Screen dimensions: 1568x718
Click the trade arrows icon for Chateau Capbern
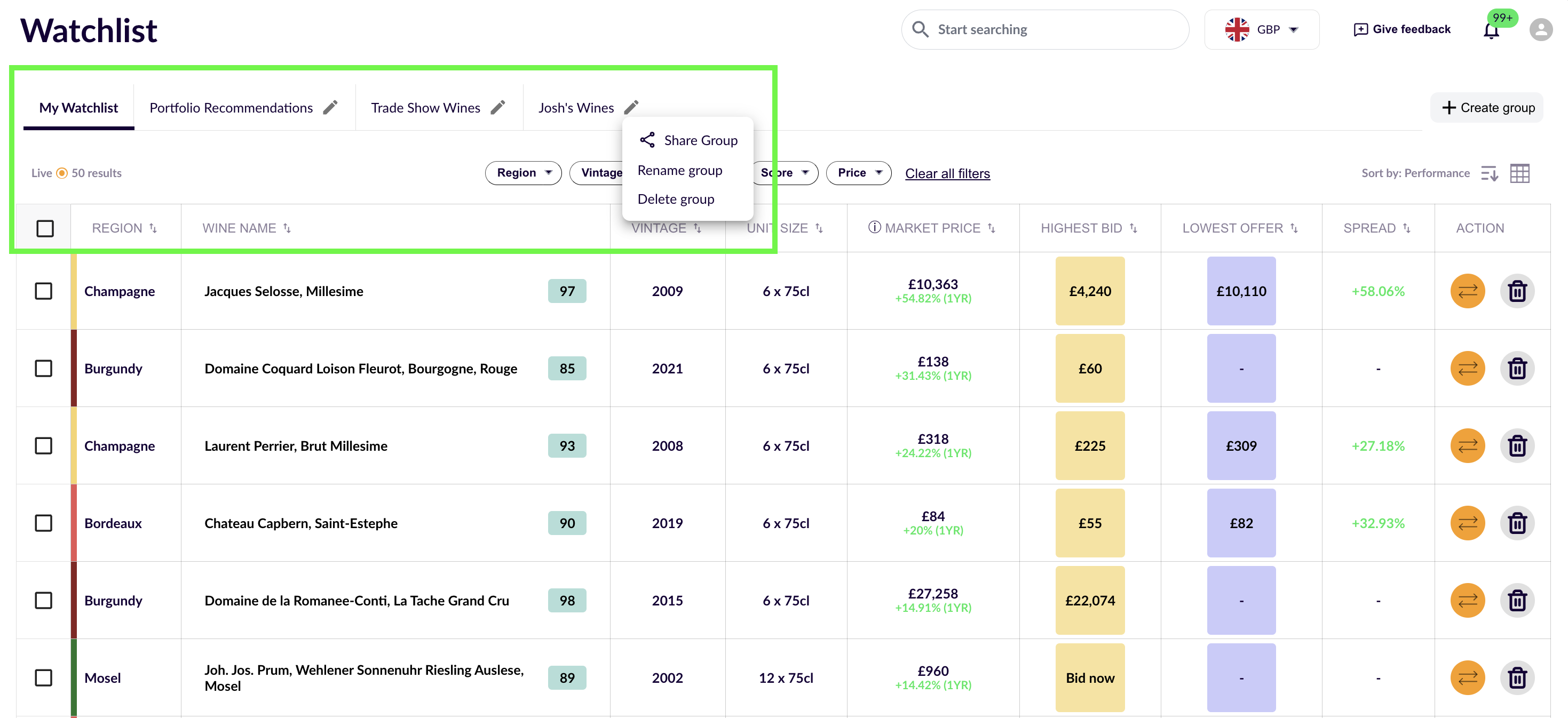pos(1467,523)
